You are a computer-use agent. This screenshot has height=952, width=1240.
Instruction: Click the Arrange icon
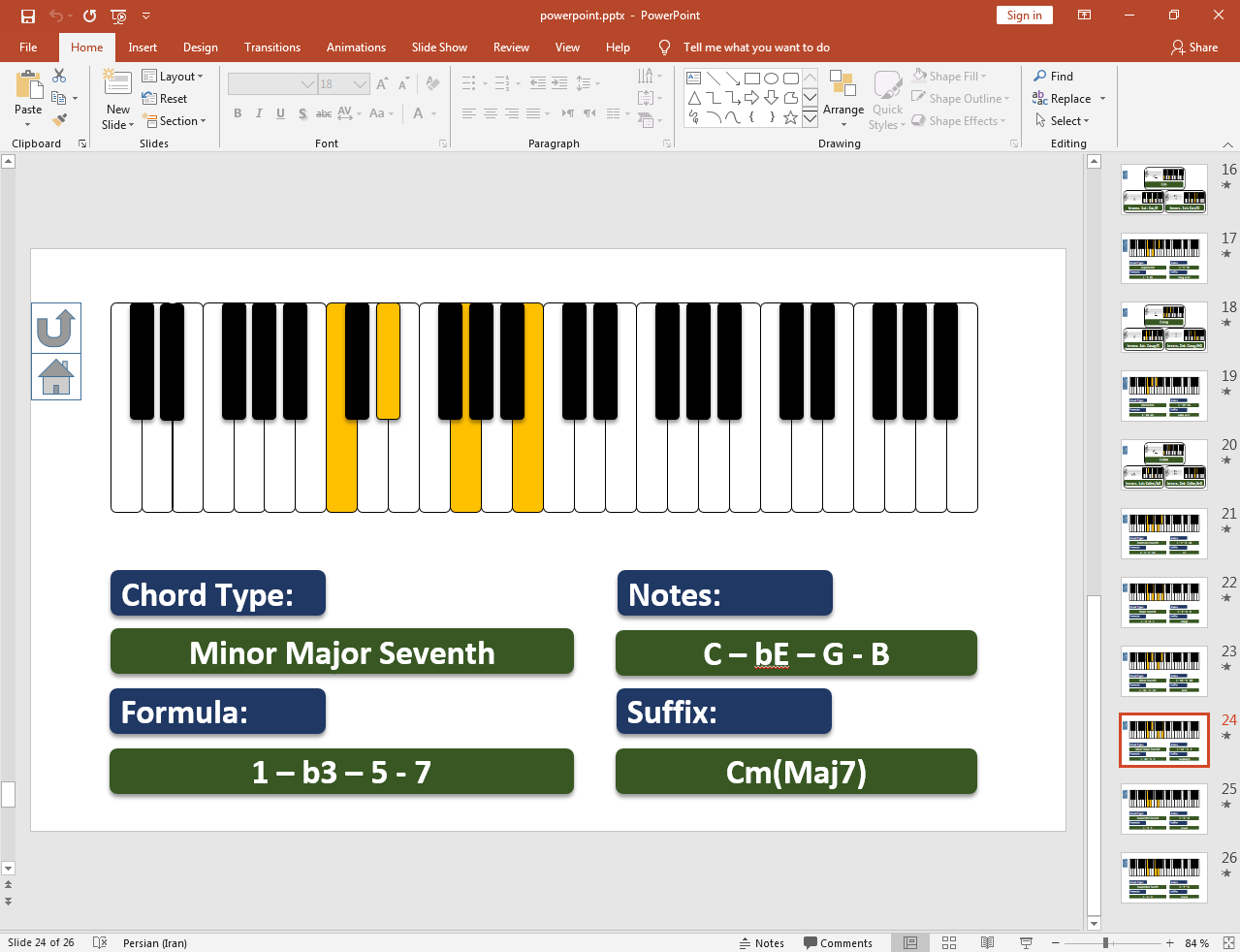(843, 84)
